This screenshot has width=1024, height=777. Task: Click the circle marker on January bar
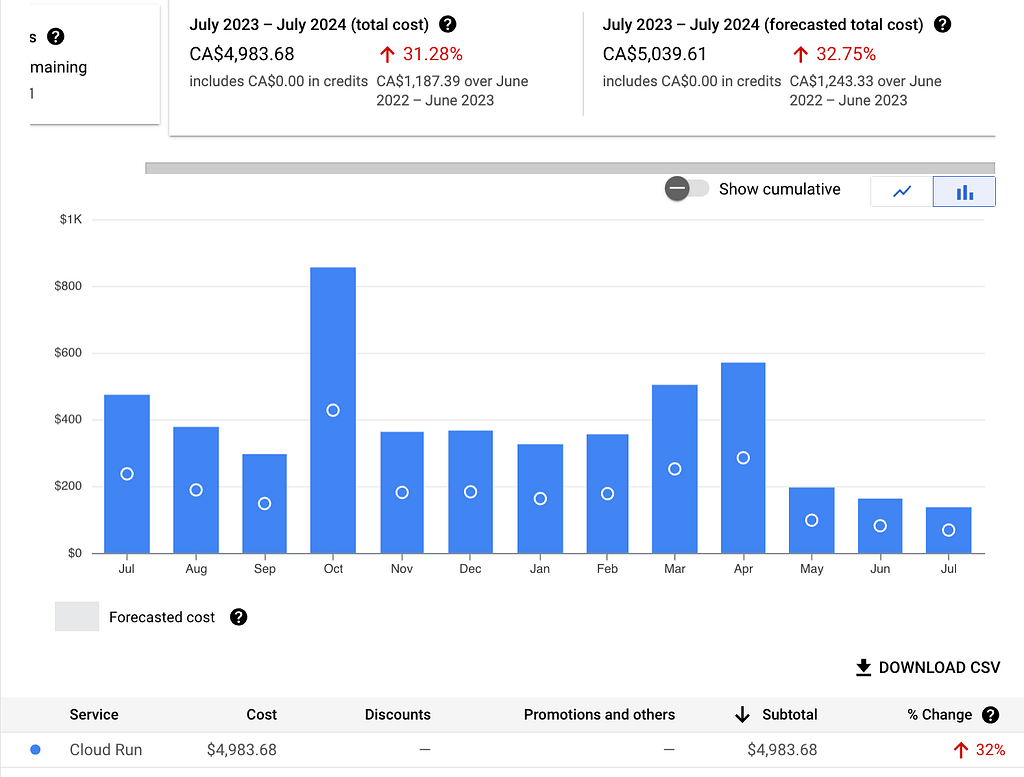(x=540, y=499)
